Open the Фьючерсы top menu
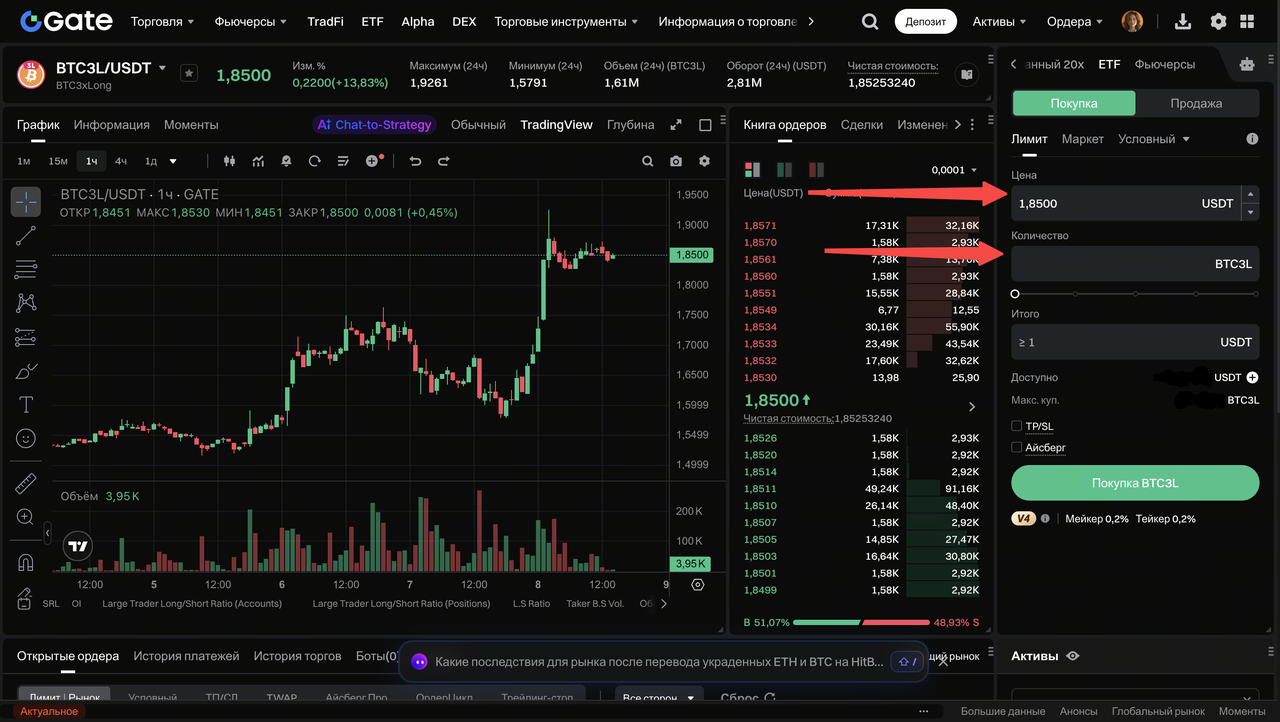Image resolution: width=1280 pixels, height=722 pixels. (251, 21)
